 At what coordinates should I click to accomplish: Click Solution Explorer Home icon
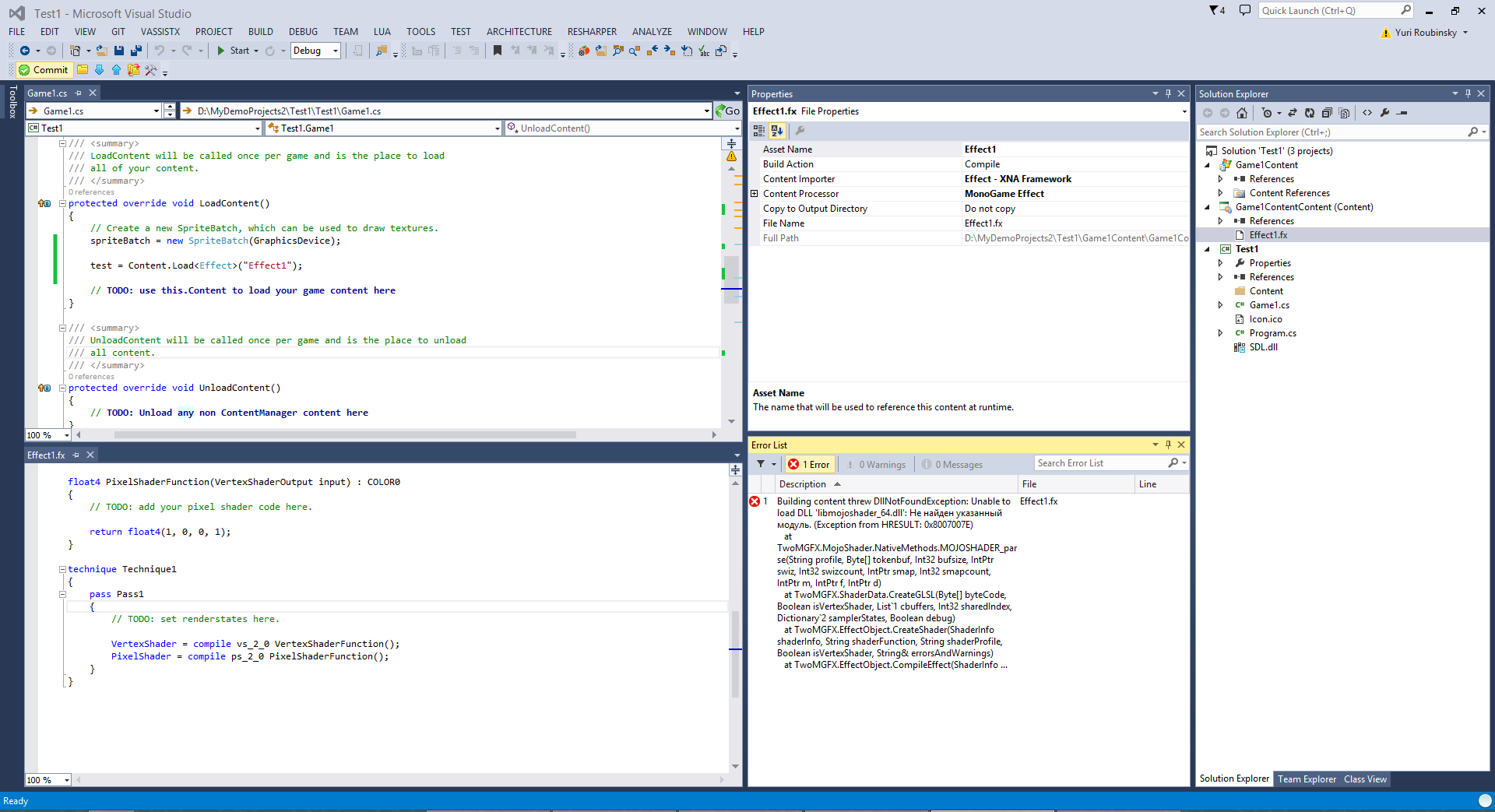pos(1242,113)
